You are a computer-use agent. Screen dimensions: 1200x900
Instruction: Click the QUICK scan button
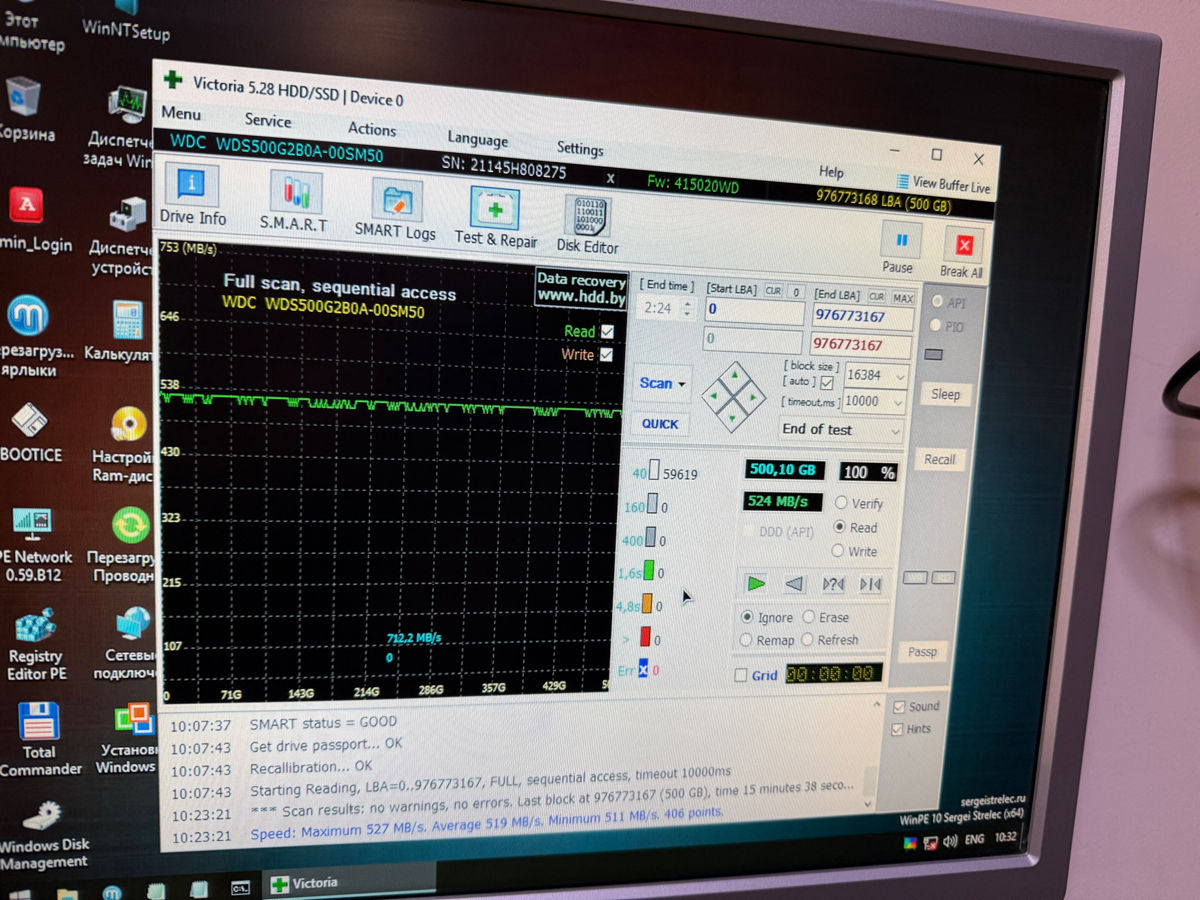(x=660, y=424)
